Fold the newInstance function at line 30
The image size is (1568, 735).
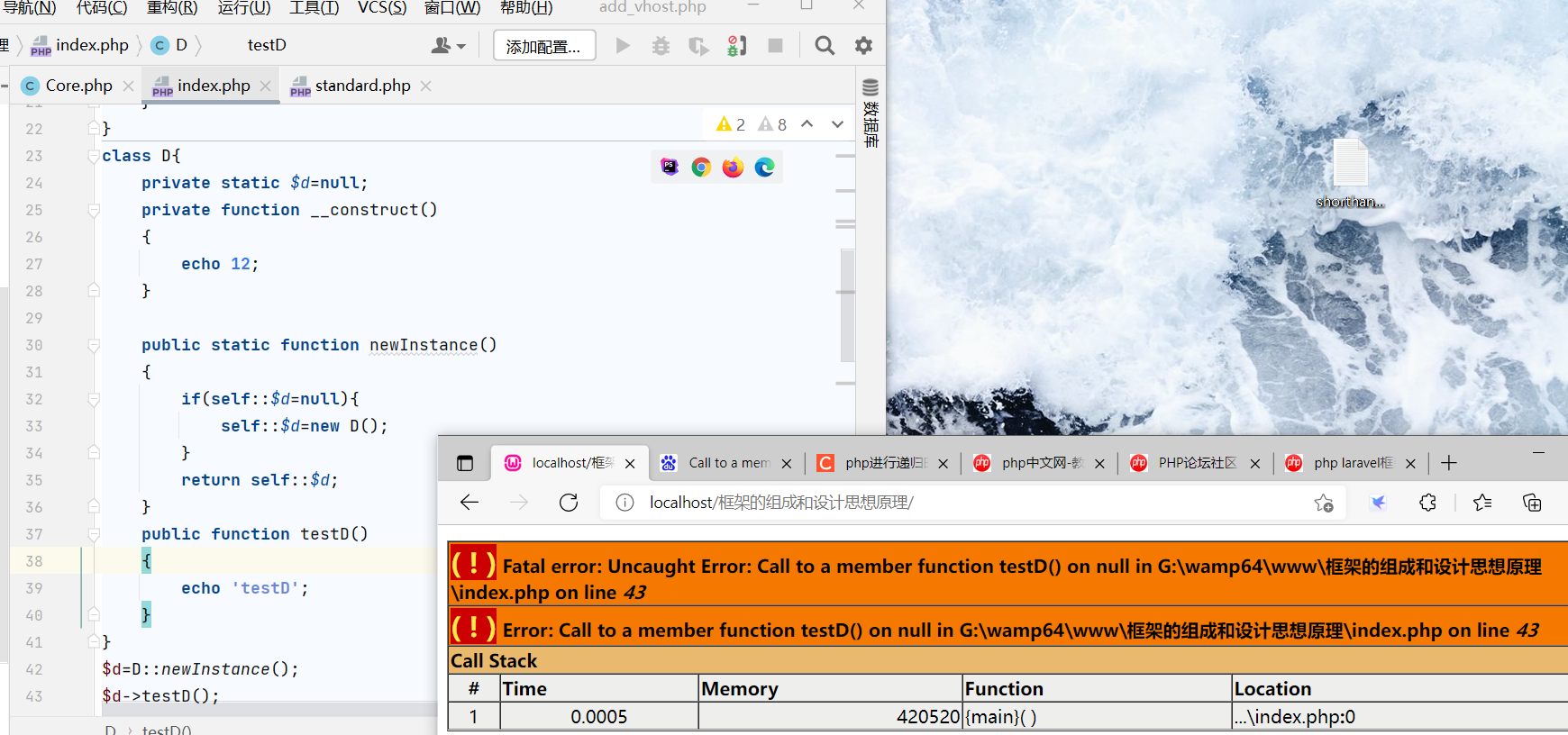(94, 345)
